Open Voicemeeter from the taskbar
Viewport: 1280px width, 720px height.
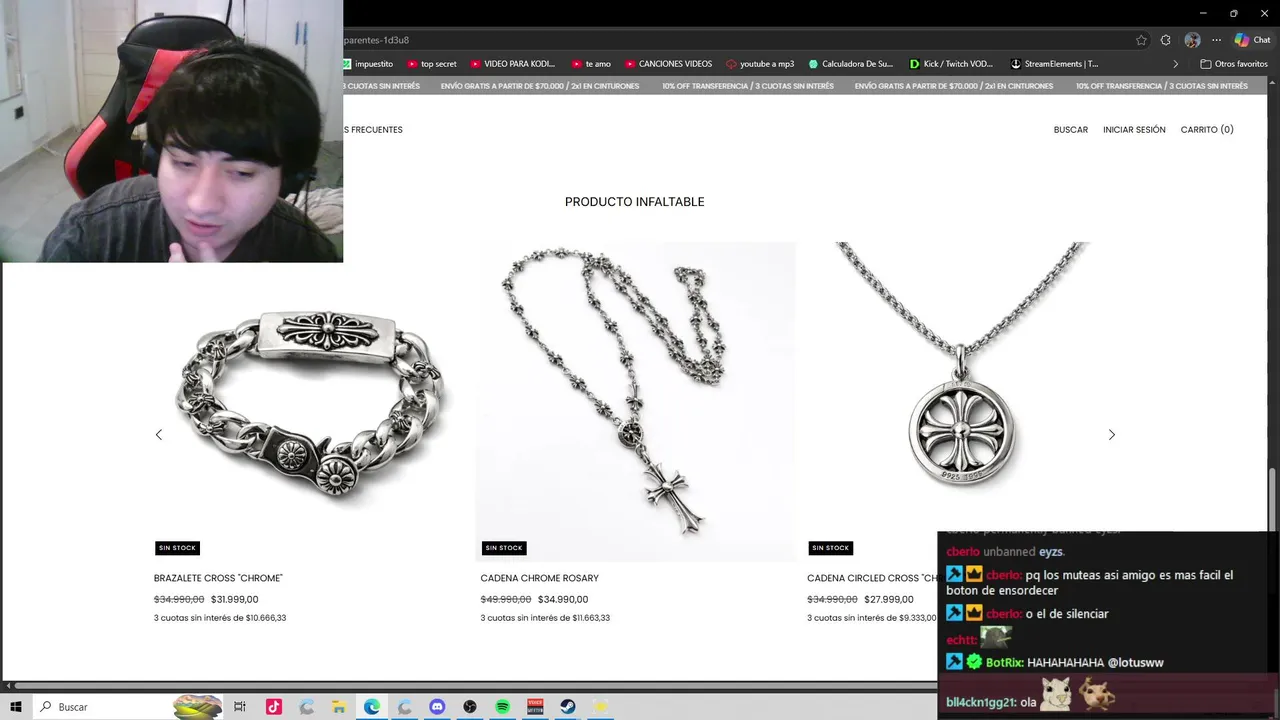click(535, 707)
